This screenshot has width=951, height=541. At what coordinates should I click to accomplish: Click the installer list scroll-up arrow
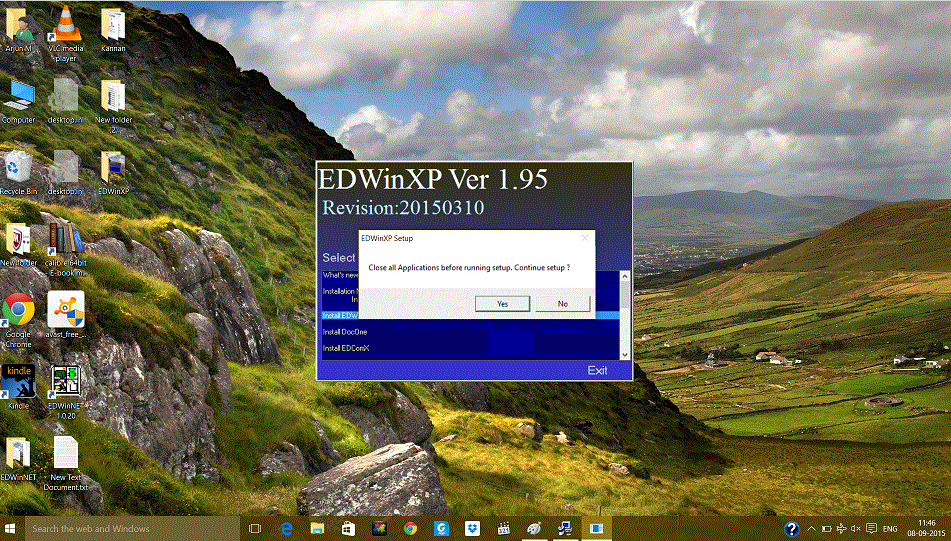point(625,276)
